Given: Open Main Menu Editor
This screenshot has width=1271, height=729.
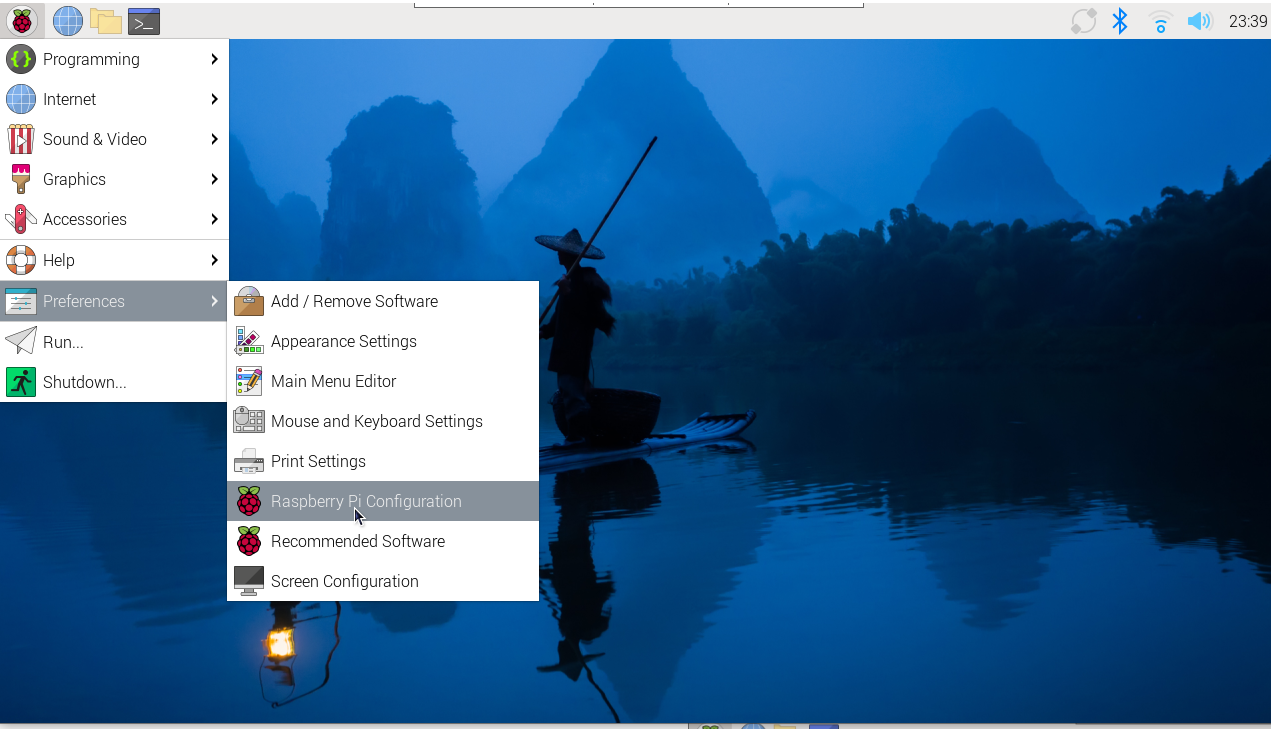Looking at the screenshot, I should (383, 381).
